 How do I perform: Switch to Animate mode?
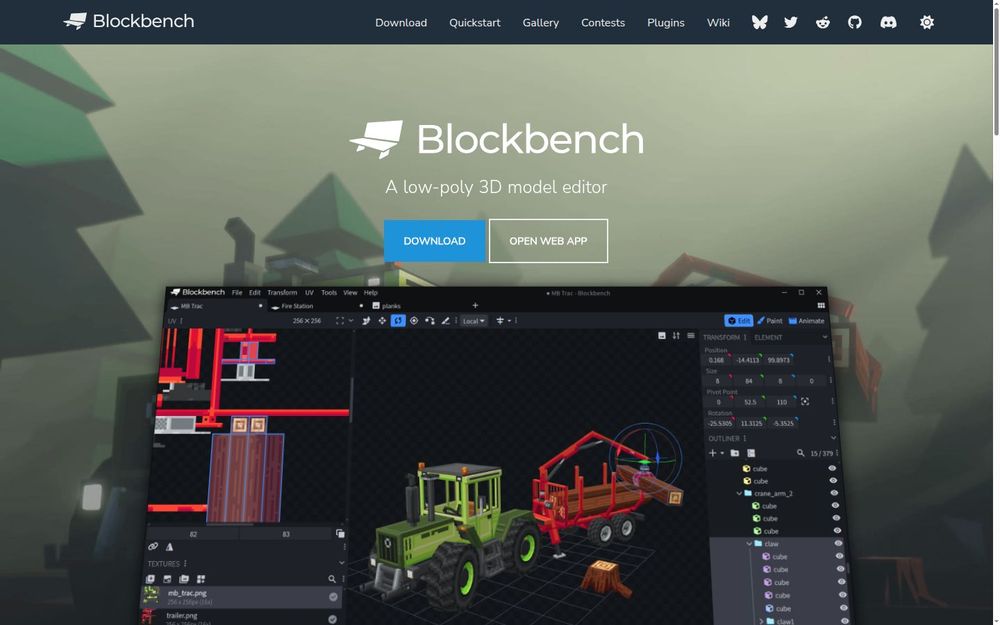pyautogui.click(x=807, y=321)
